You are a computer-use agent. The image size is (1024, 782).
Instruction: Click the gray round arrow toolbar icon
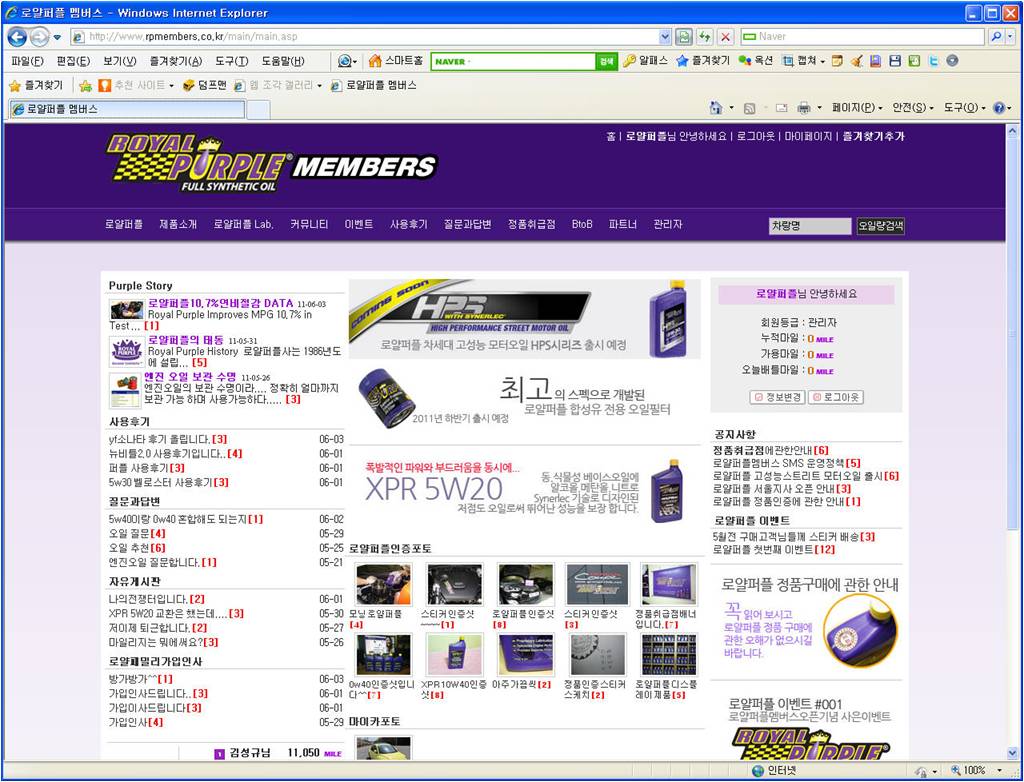[x=952, y=61]
